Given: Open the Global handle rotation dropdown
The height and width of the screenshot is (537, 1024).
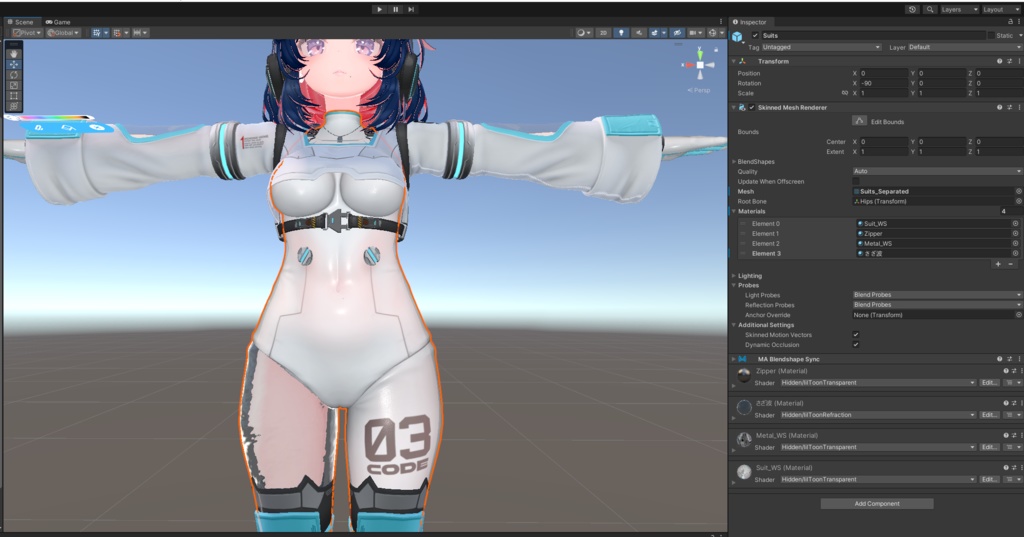Looking at the screenshot, I should 63,33.
